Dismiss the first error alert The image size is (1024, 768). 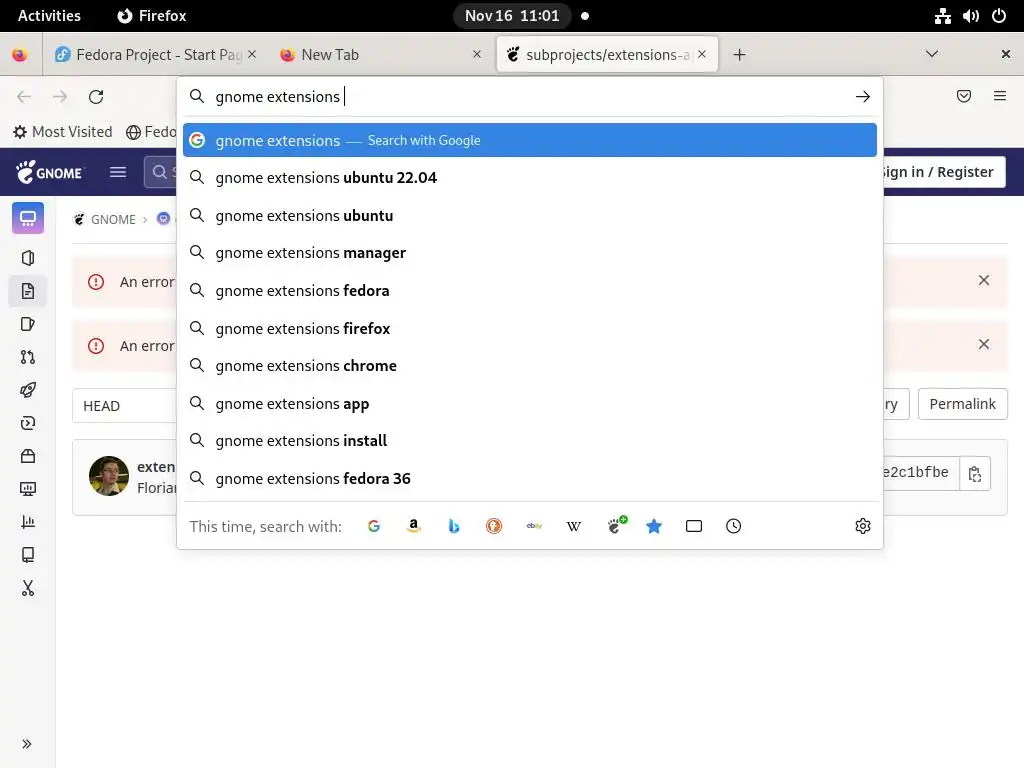tap(984, 280)
